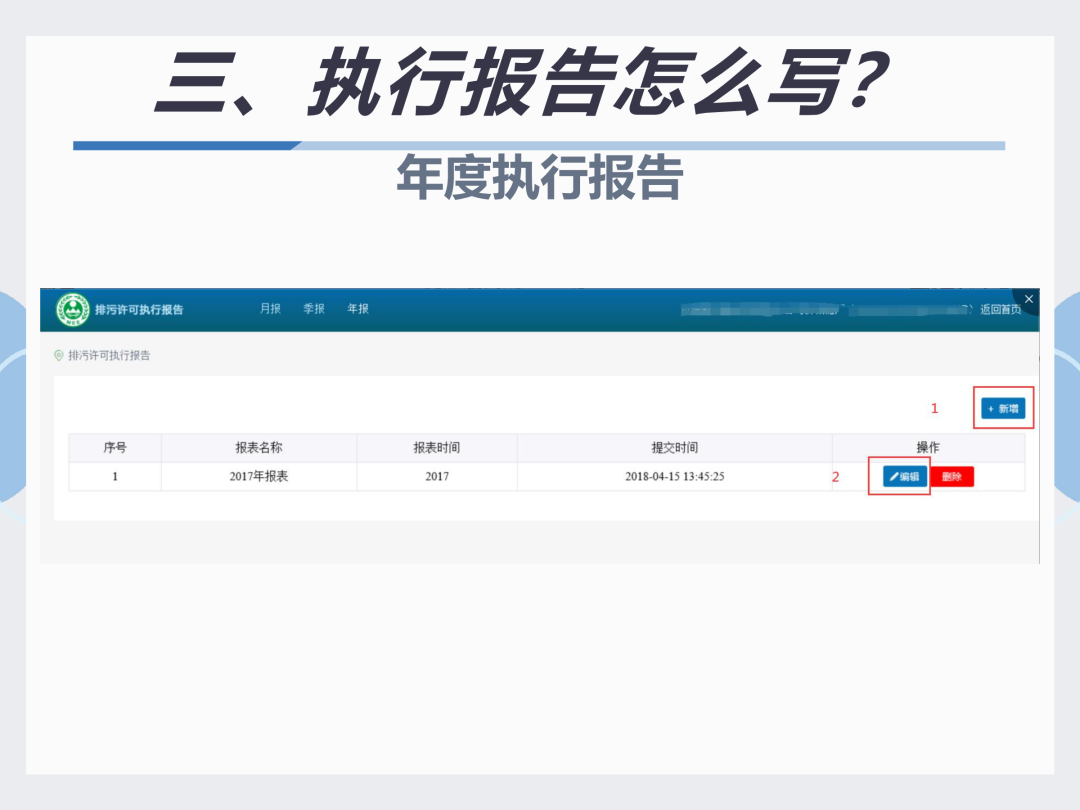Click the submit time 2018-04-15 cell
The height and width of the screenshot is (810, 1080).
pos(675,476)
